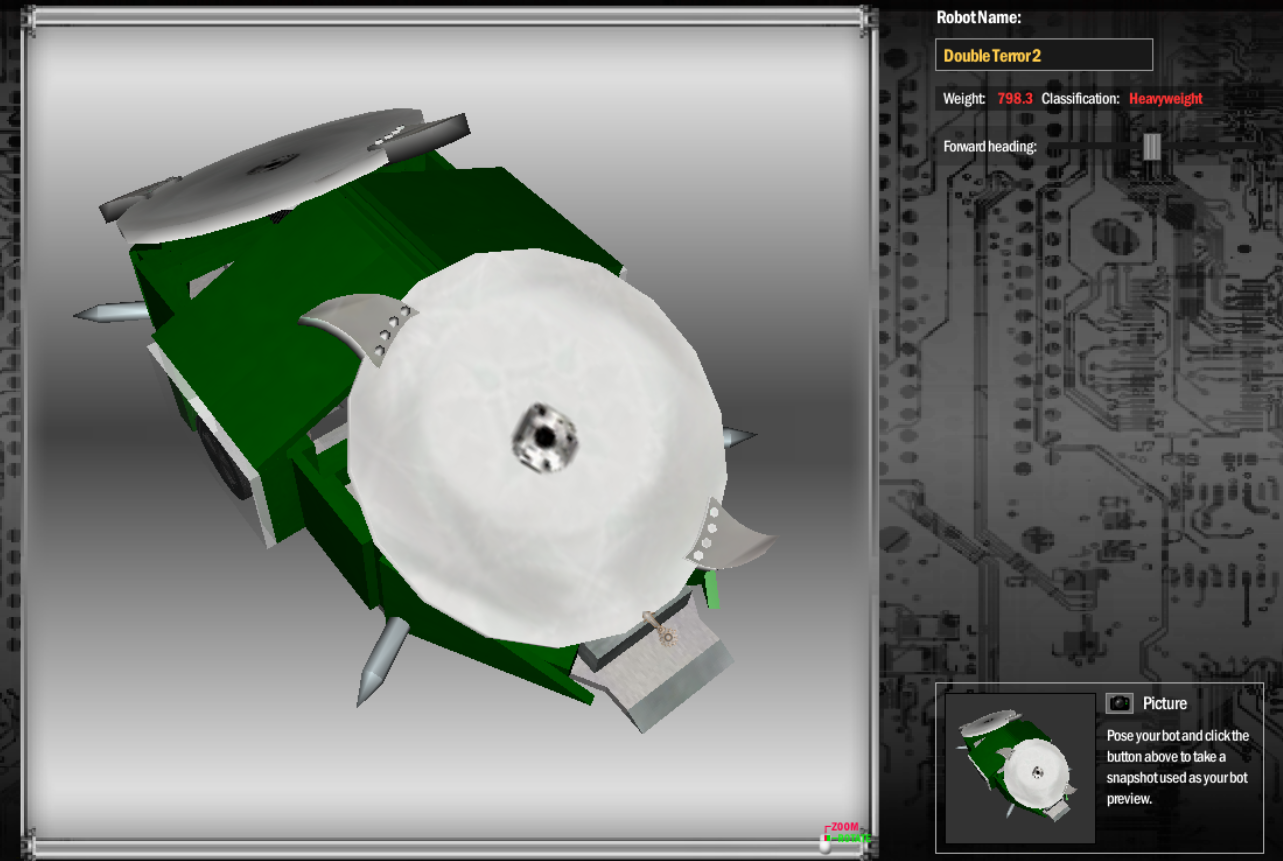Click the Picture label next to the camera
Viewport: 1283px width, 861px height.
tap(1165, 704)
